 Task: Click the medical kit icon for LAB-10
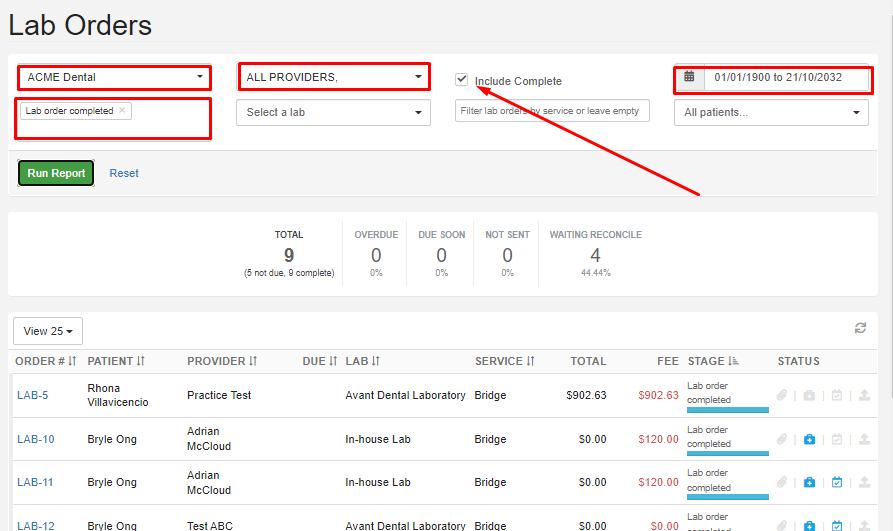tap(809, 439)
